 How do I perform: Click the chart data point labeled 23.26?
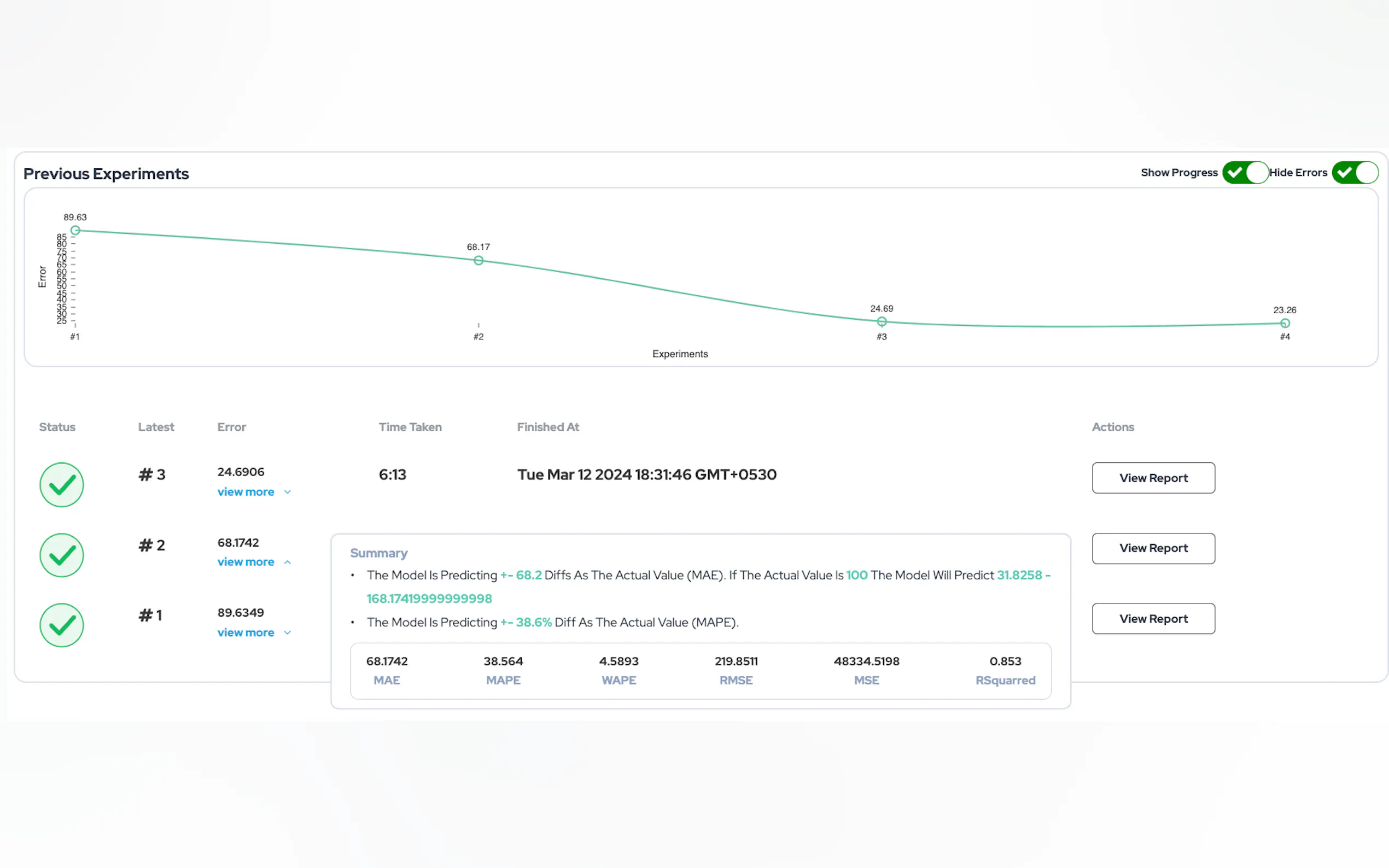pos(1285,324)
